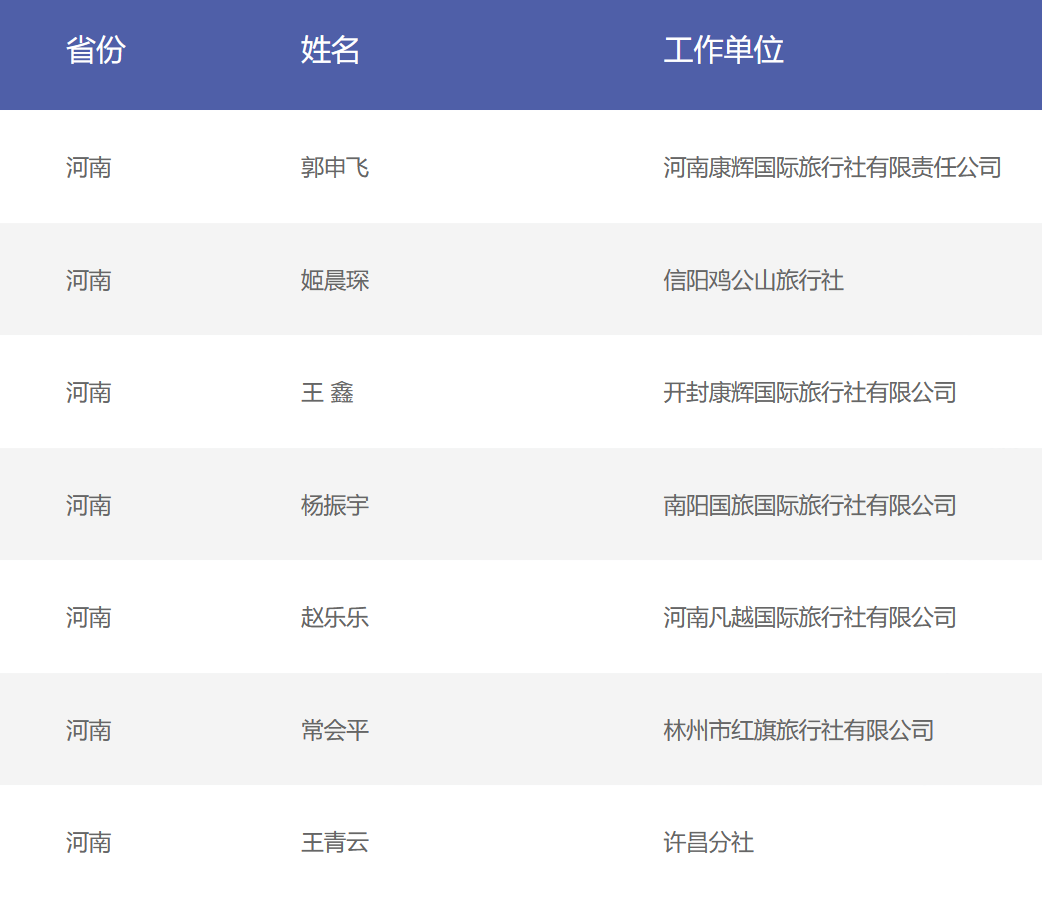The image size is (1042, 897).
Task: Select the name 常会平
Action: click(x=335, y=731)
